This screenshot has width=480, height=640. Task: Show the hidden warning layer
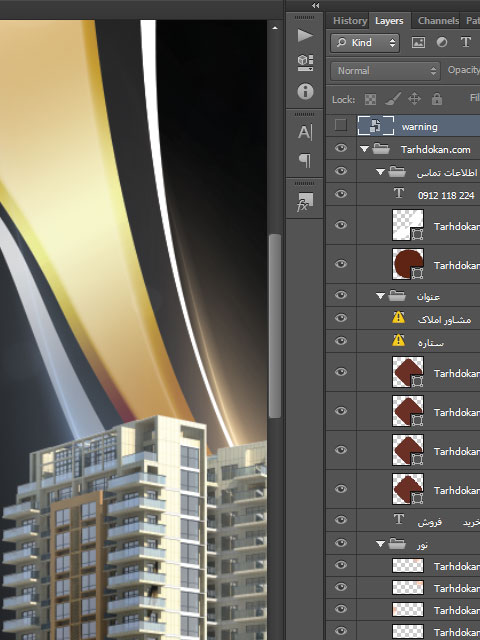pos(340,125)
